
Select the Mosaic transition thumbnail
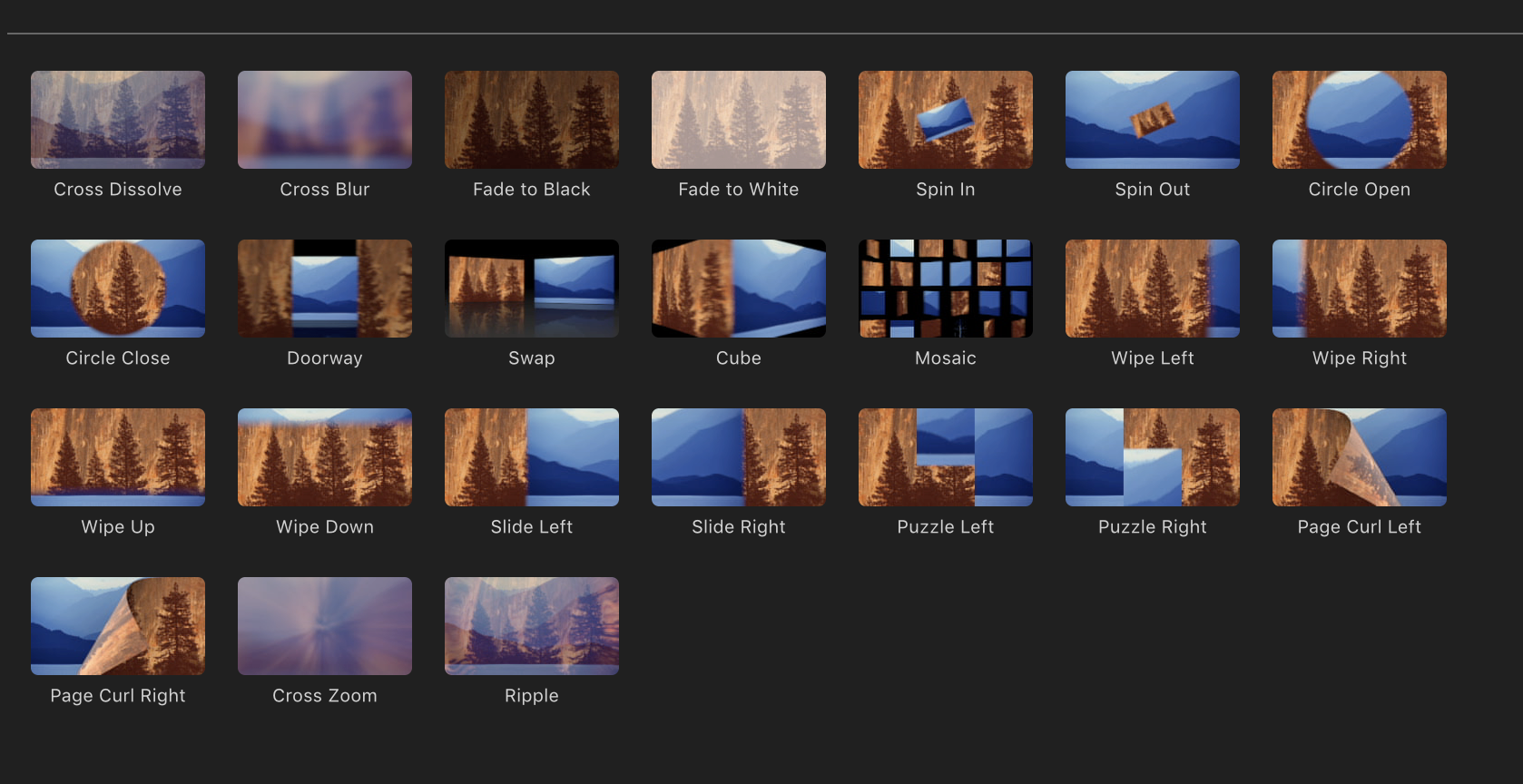click(946, 289)
